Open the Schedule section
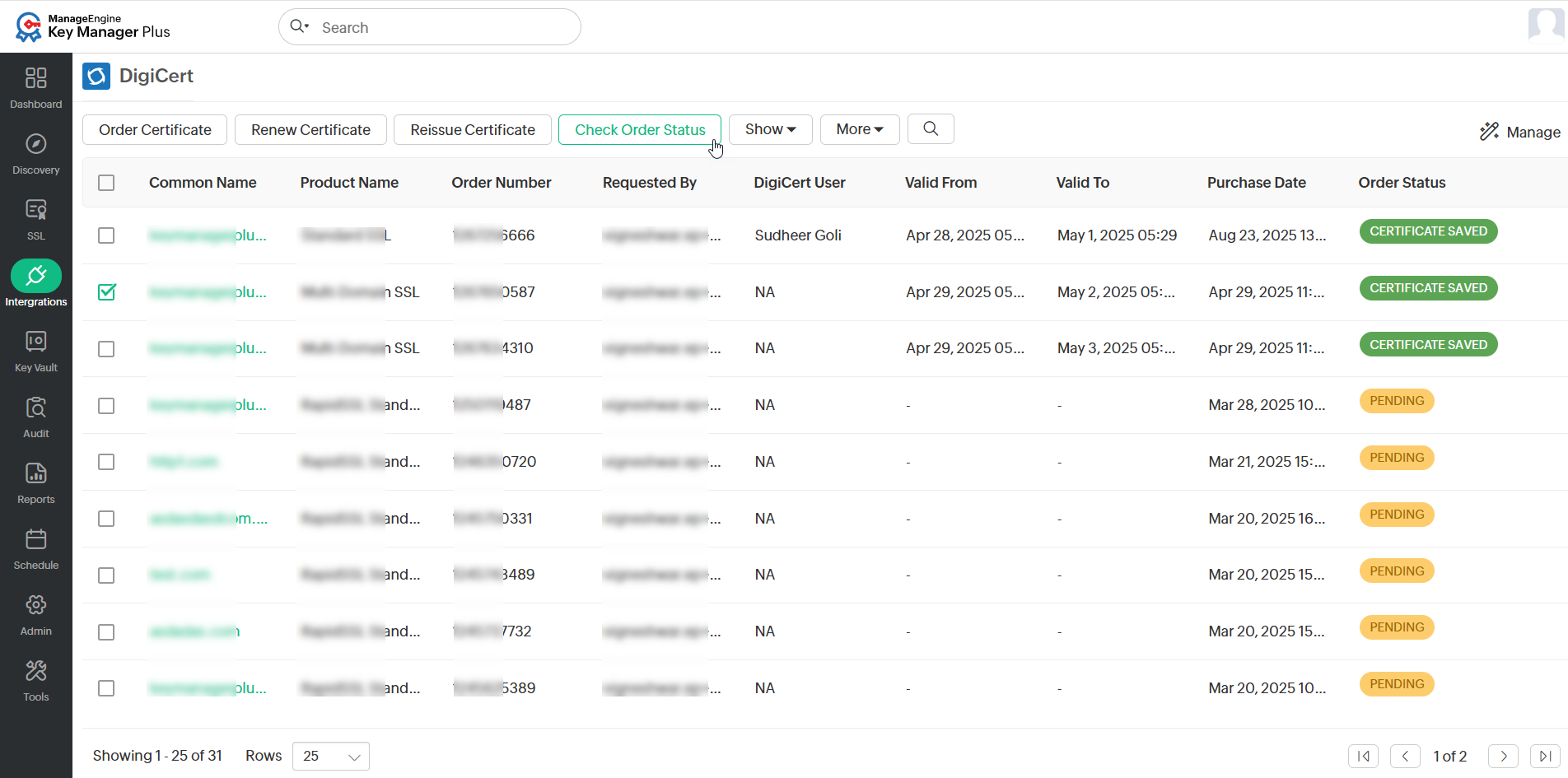The height and width of the screenshot is (778, 1568). tap(36, 548)
